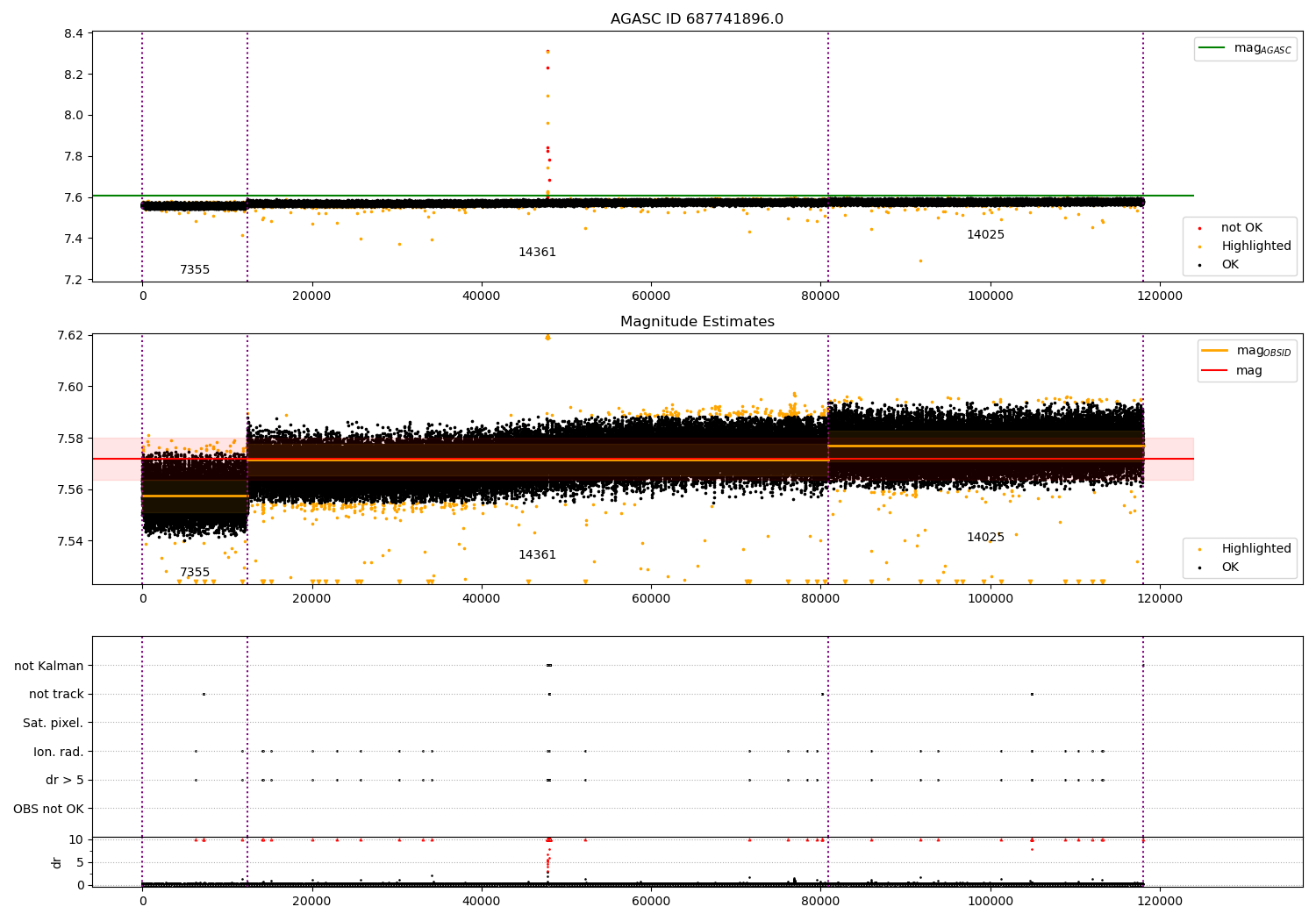Click the obsid label 14361 in the top plot
Screen dimensions: 1316x921
pyautogui.click(x=537, y=252)
